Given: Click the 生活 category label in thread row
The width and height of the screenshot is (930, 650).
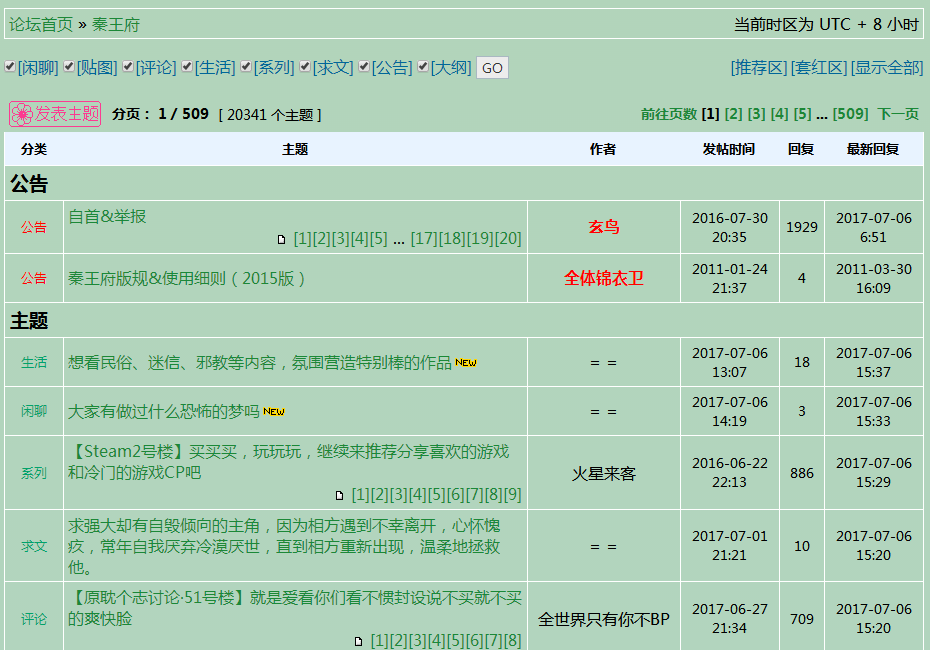Looking at the screenshot, I should click(x=34, y=362).
